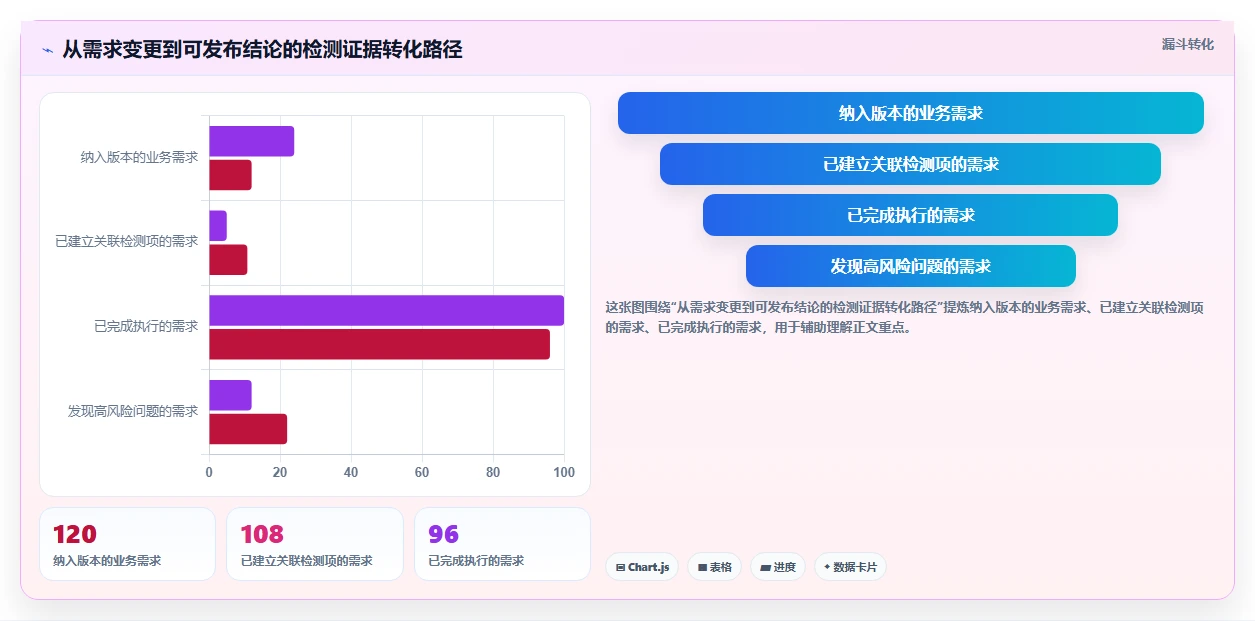This screenshot has height=621, width=1255.
Task: Click the lightning icon beside the card title
Action: point(47,50)
